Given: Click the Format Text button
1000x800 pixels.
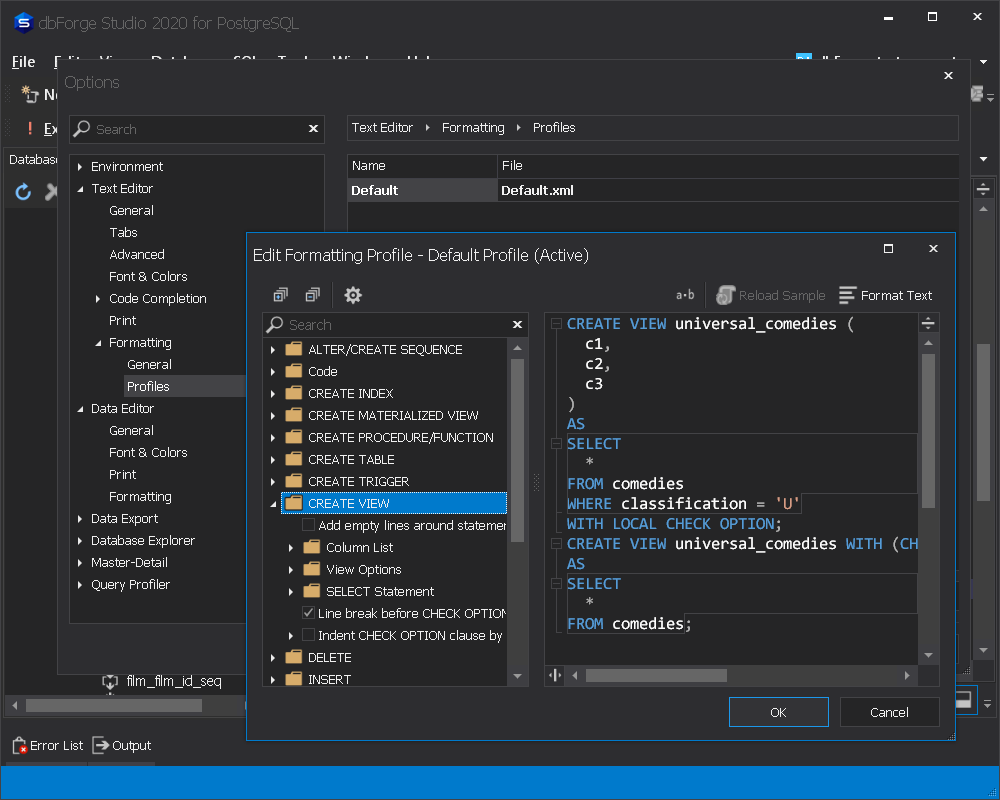Looking at the screenshot, I should pos(885,295).
